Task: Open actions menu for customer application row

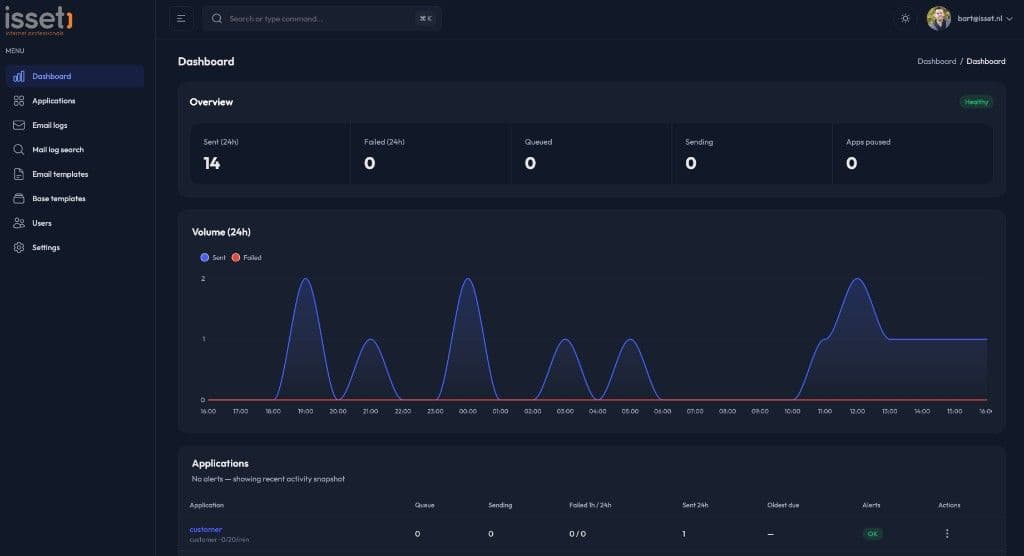Action: (947, 534)
